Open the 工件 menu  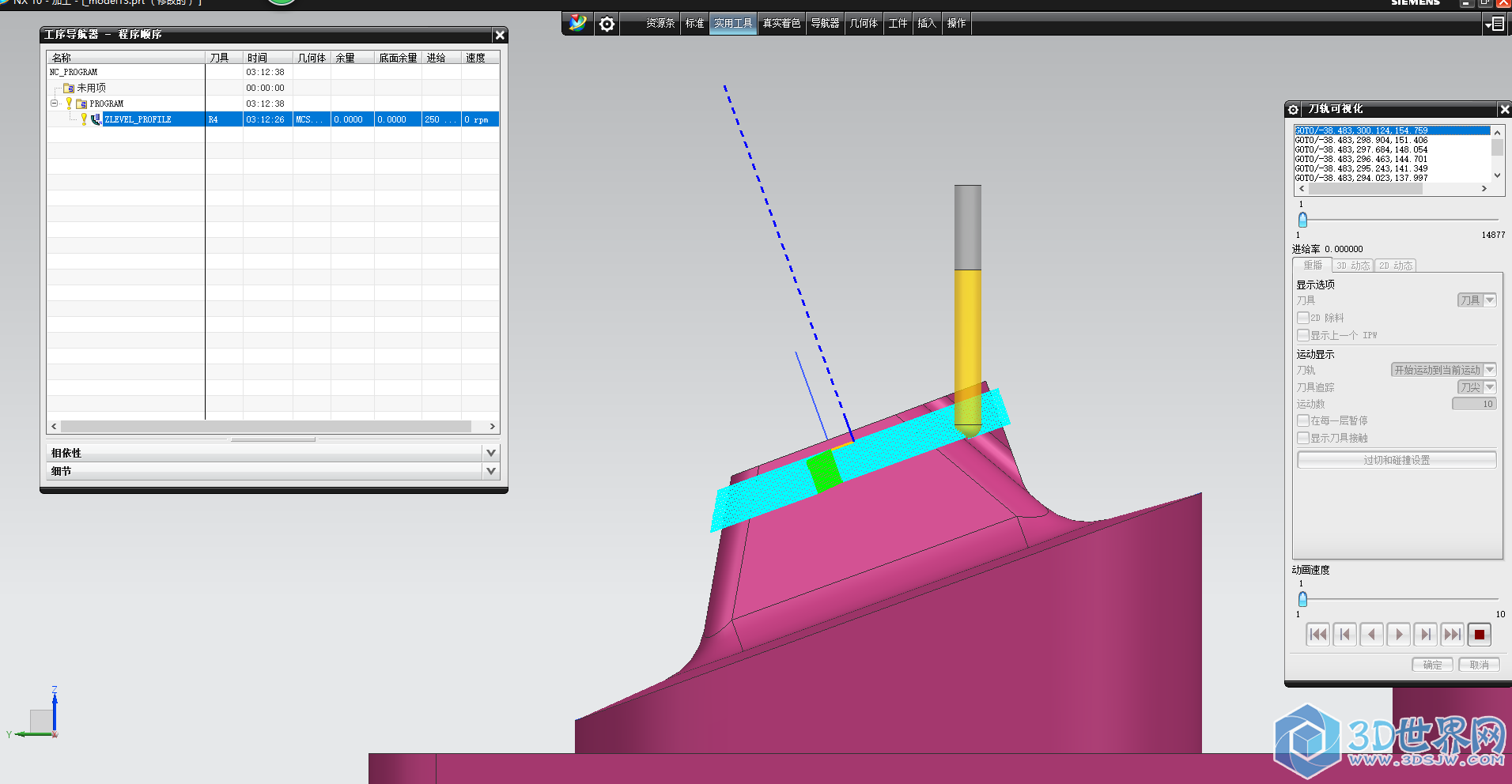(898, 24)
